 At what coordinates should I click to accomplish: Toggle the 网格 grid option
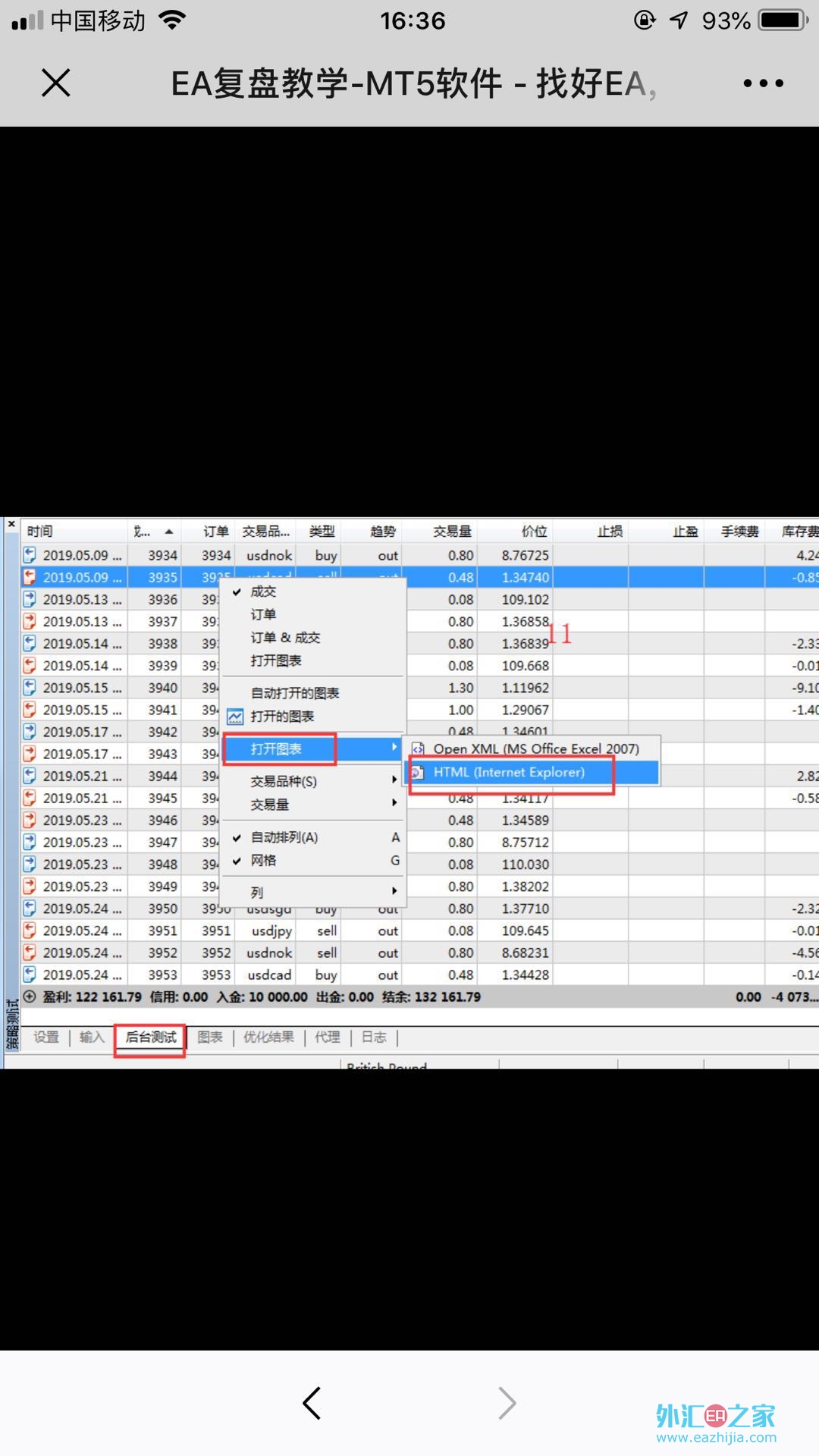pos(263,861)
